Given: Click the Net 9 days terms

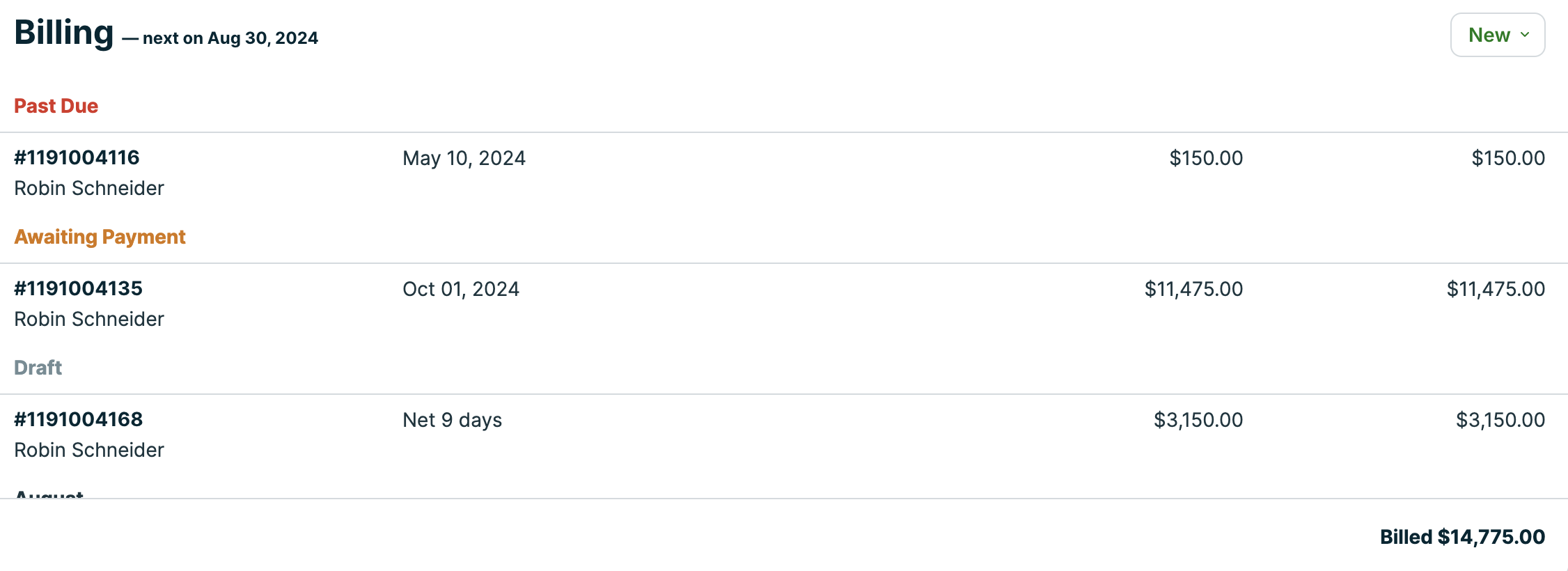Looking at the screenshot, I should coord(452,420).
